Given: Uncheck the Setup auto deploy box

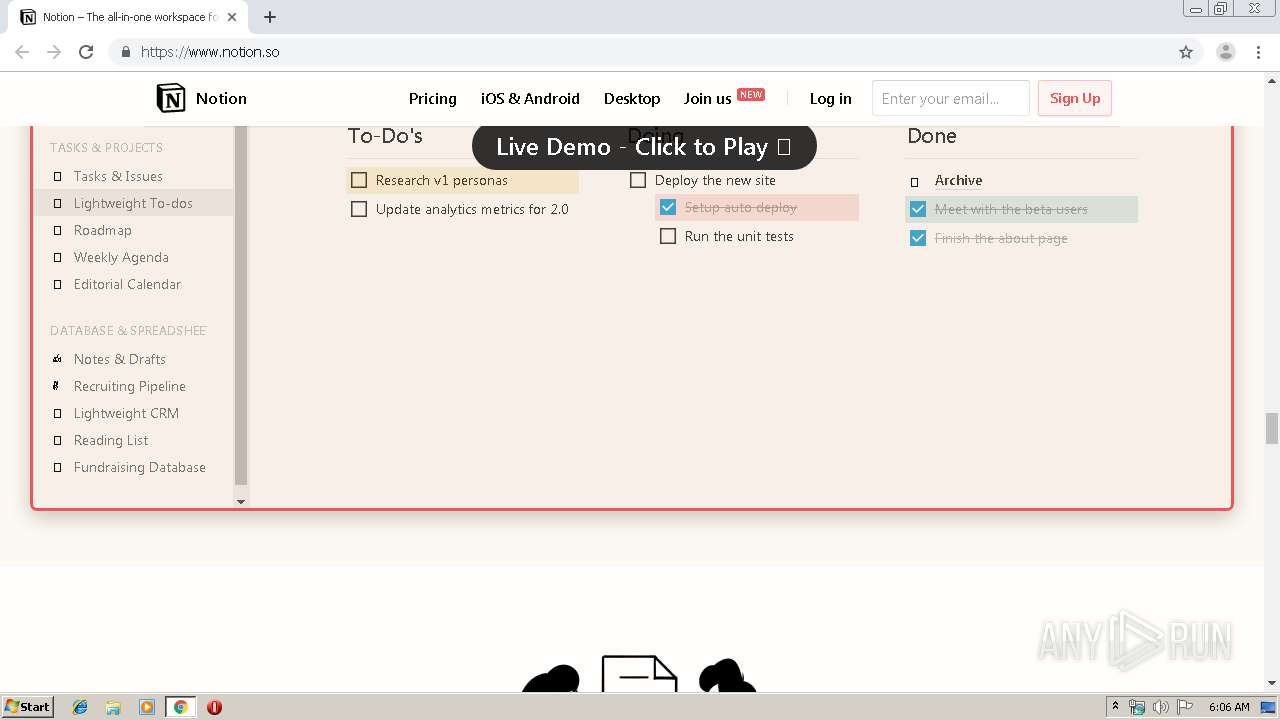Looking at the screenshot, I should pos(668,208).
